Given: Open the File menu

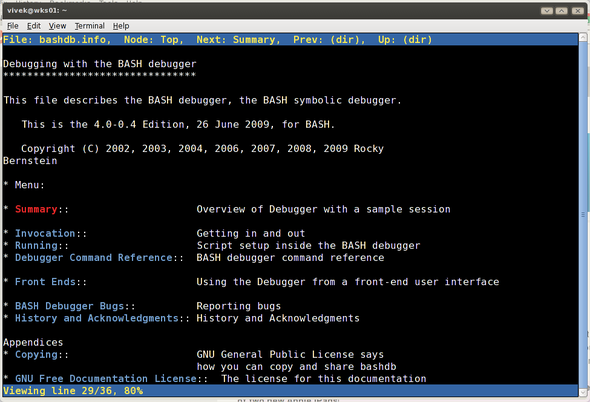Looking at the screenshot, I should tap(12, 26).
